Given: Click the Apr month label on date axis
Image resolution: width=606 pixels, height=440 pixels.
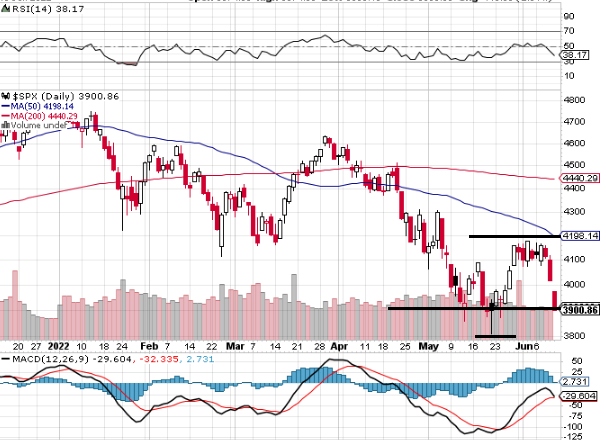Looking at the screenshot, I should pyautogui.click(x=339, y=346).
